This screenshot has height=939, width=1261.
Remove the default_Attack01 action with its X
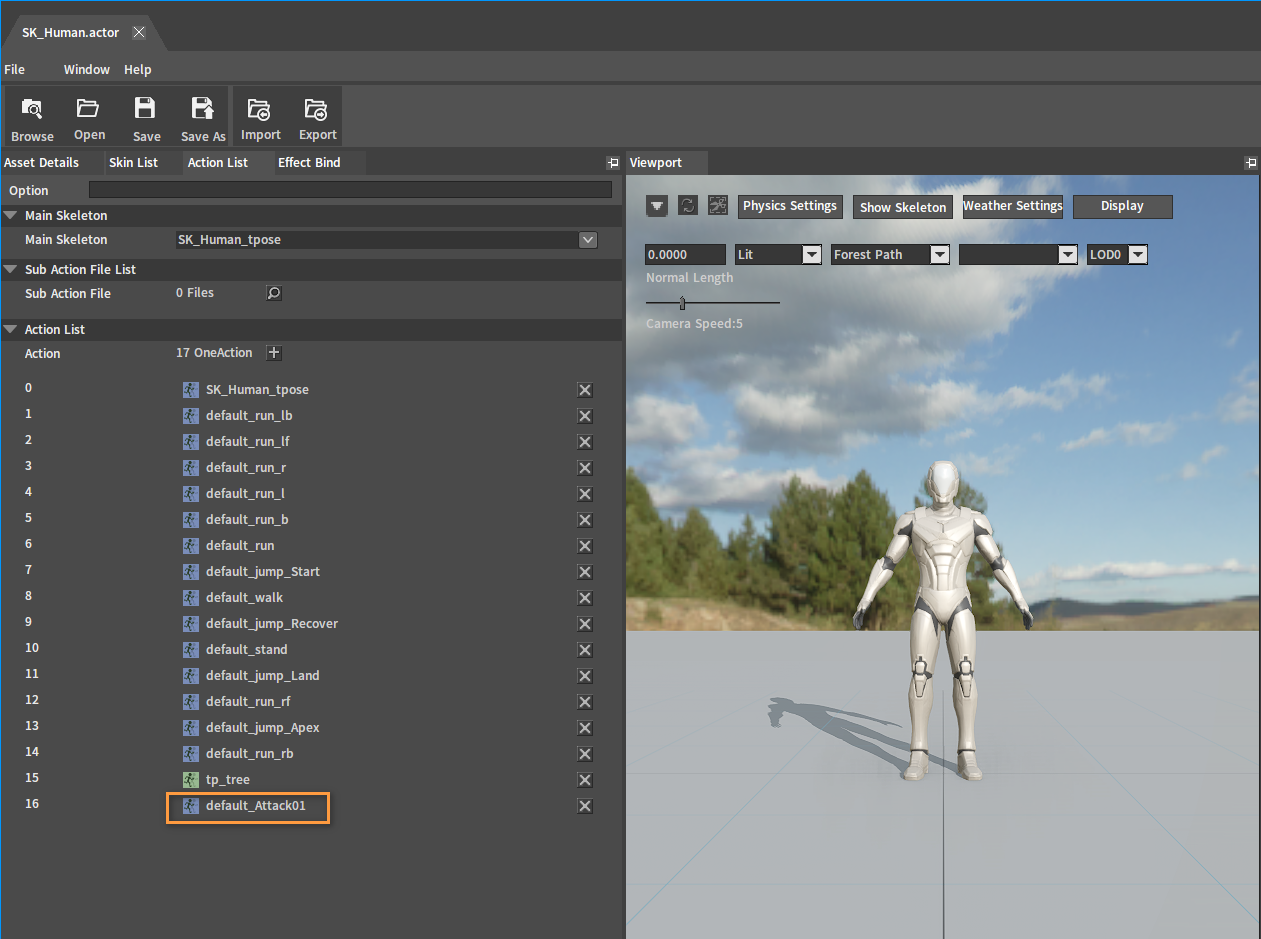(x=585, y=806)
